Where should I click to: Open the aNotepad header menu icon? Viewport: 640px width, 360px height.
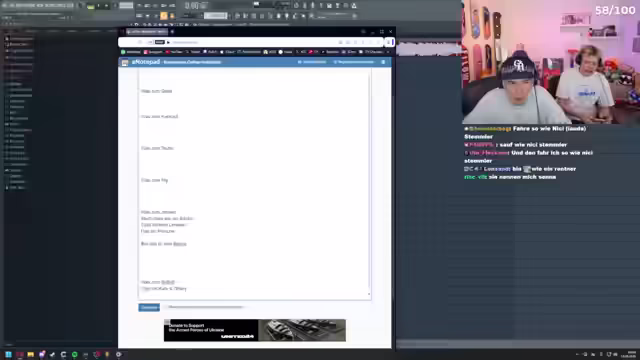click(x=383, y=62)
